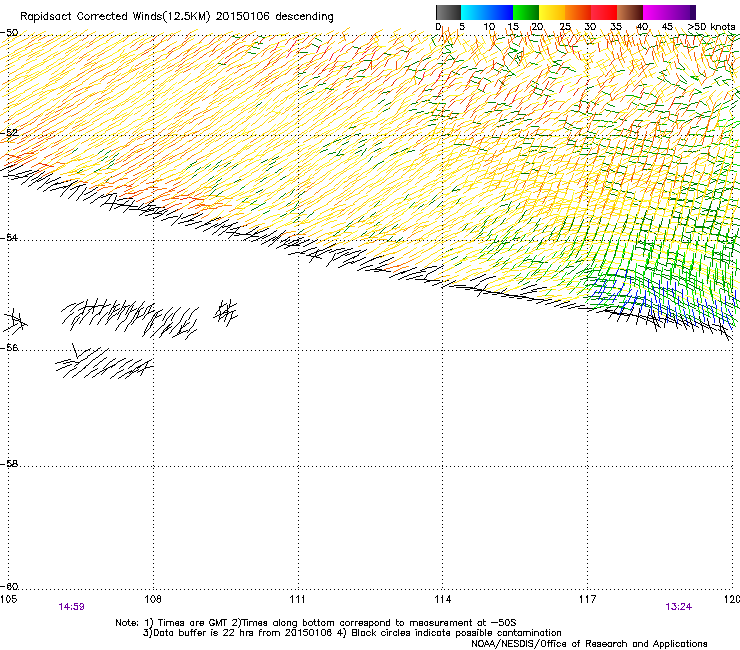740x650 pixels.
Task: Click latitude label '-56'
Action: 9,347
